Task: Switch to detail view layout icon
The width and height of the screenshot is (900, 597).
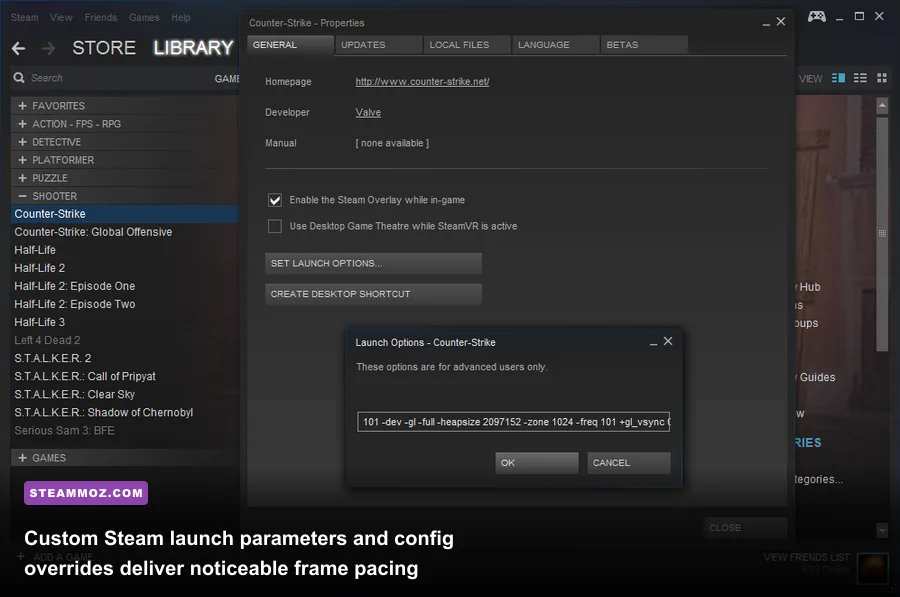Action: pos(838,78)
